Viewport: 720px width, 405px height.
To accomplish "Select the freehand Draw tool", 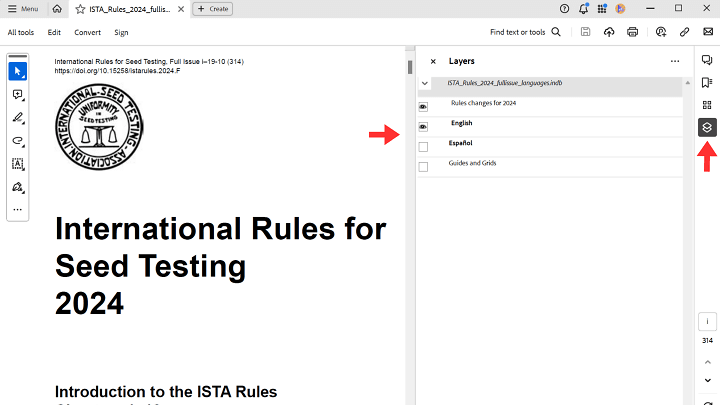I will (18, 141).
